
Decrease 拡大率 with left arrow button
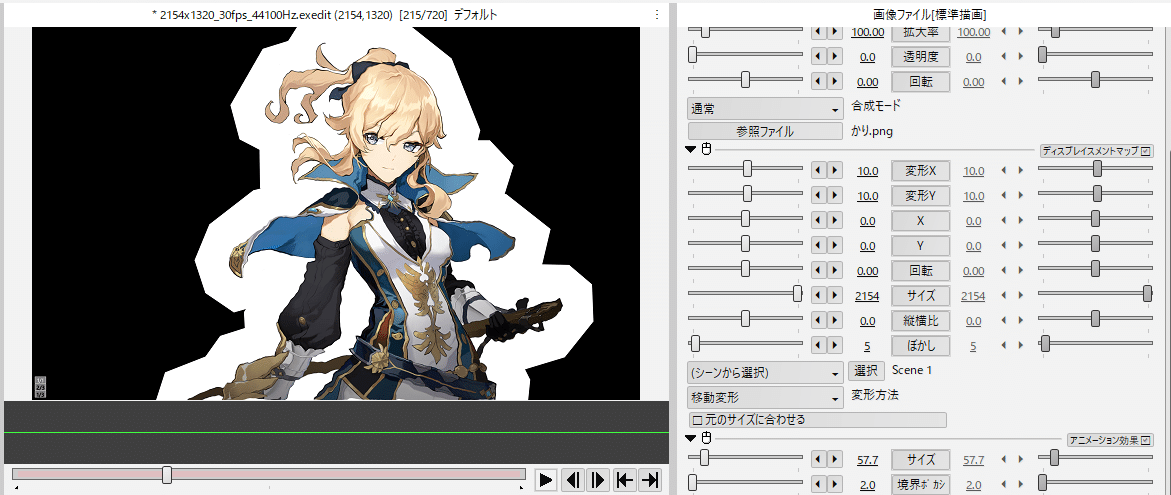click(819, 32)
